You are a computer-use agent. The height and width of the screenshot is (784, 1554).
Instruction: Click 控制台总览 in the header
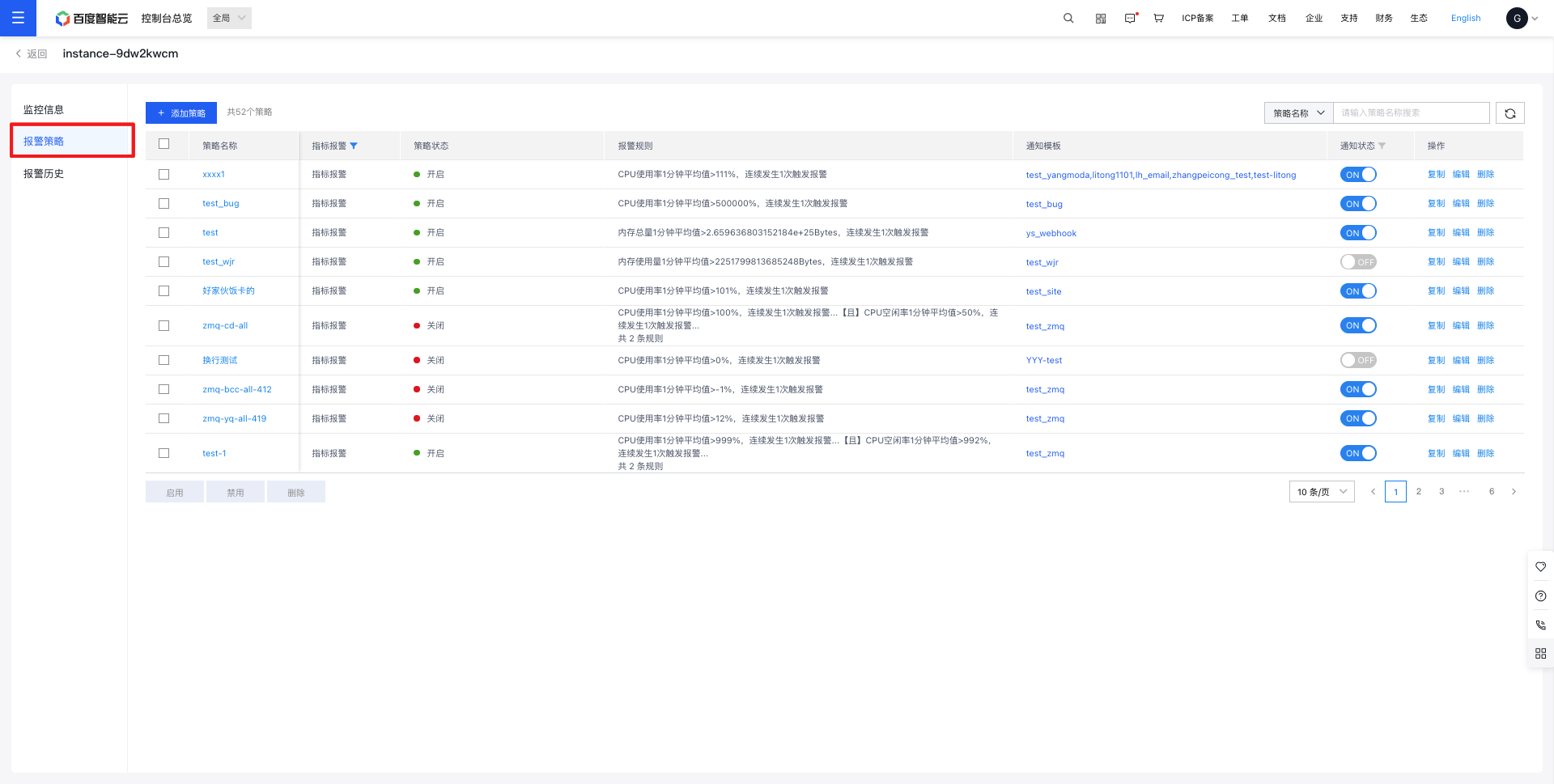[167, 19]
